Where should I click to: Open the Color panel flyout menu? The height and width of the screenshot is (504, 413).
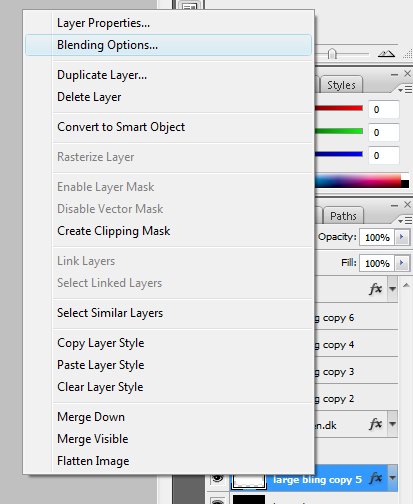(x=405, y=89)
